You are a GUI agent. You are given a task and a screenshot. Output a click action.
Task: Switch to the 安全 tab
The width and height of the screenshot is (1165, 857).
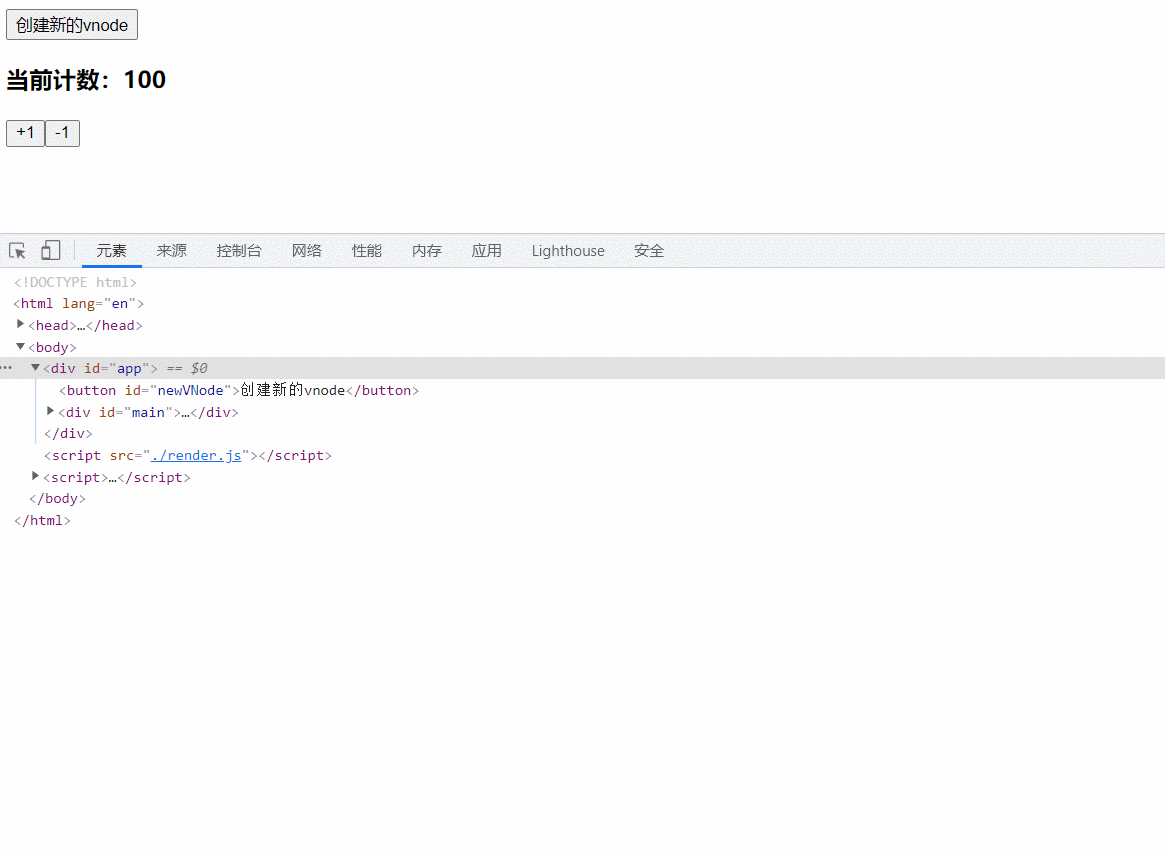[x=649, y=251]
